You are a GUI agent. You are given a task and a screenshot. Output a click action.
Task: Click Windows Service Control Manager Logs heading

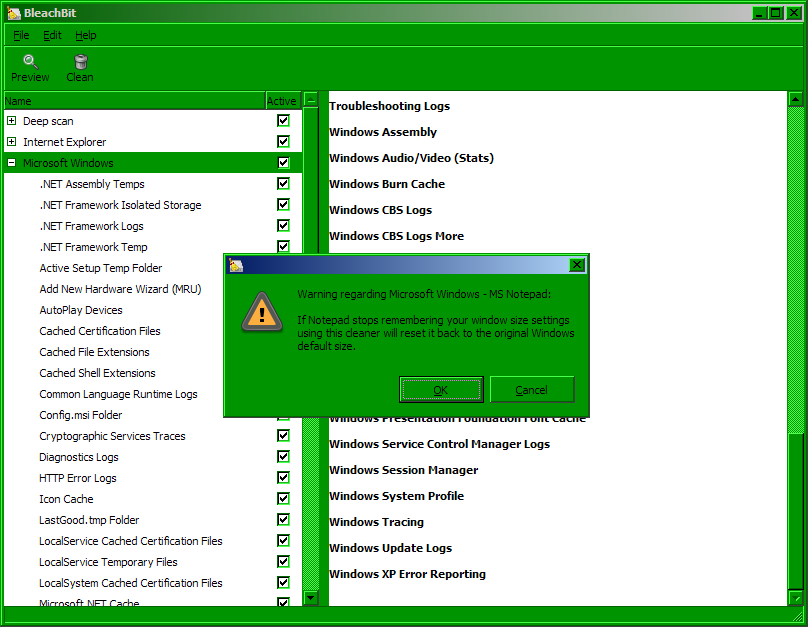(x=440, y=444)
